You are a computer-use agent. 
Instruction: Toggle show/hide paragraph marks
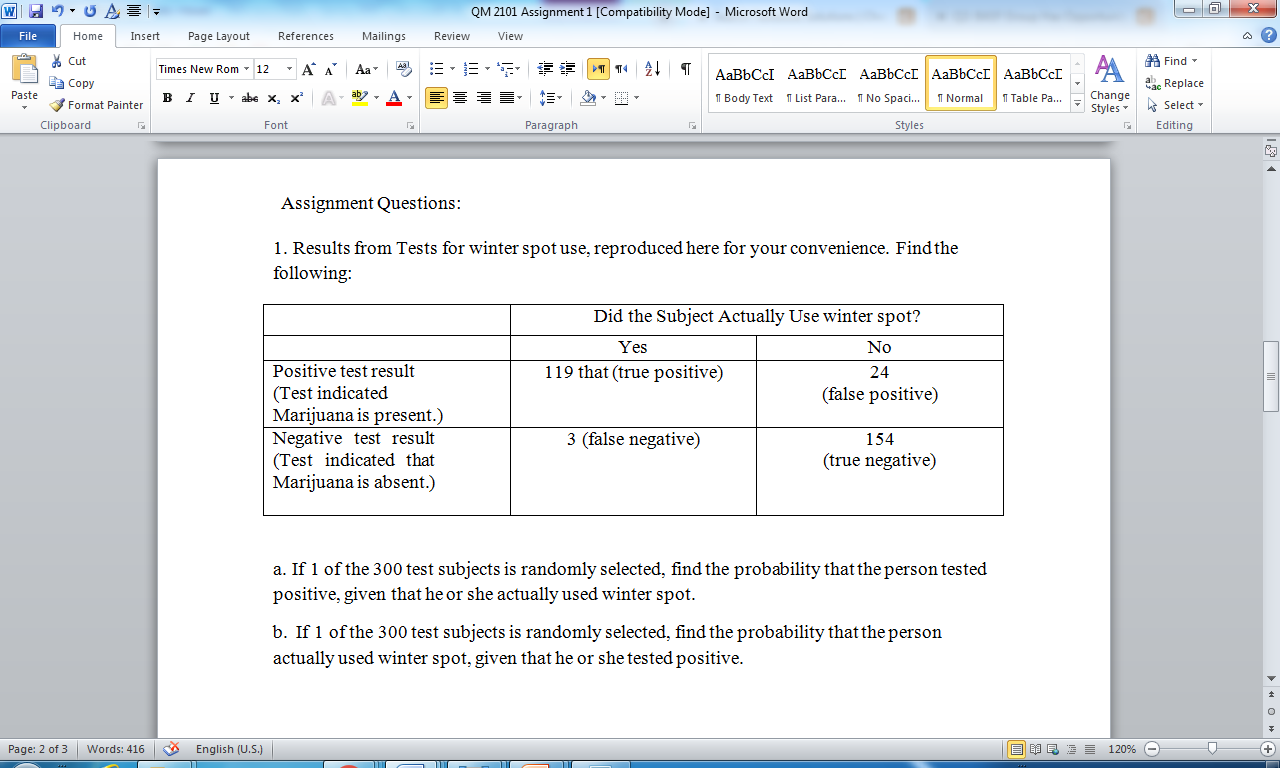click(685, 69)
